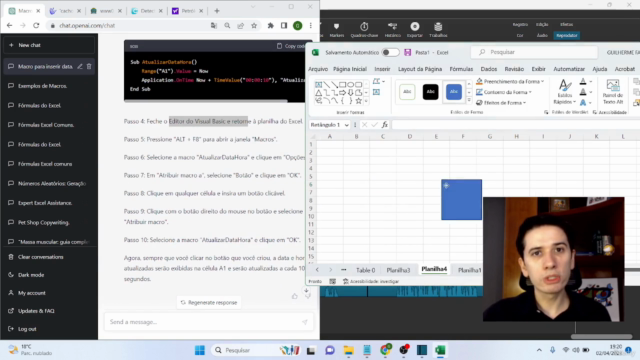The width and height of the screenshot is (640, 360).
Task: Open Efeitos de Forma dropdown
Action: (x=501, y=103)
